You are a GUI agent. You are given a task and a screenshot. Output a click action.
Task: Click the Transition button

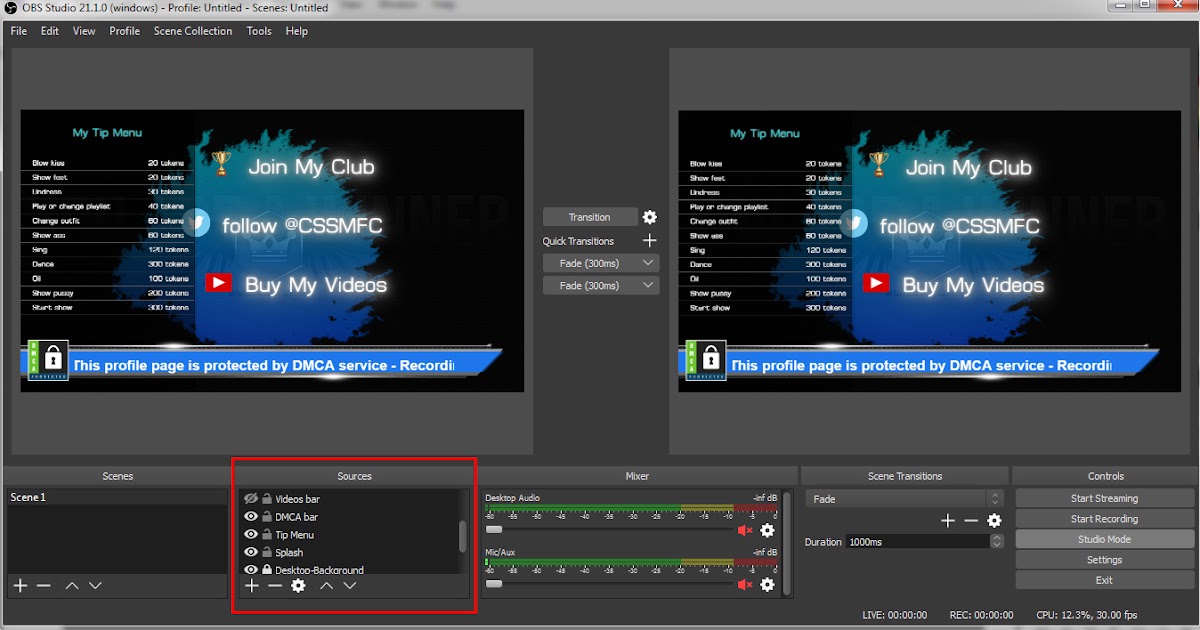coord(590,217)
